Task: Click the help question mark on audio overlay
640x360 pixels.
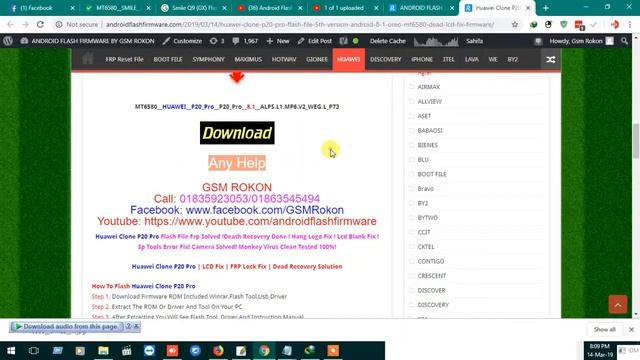Action: click(x=128, y=326)
